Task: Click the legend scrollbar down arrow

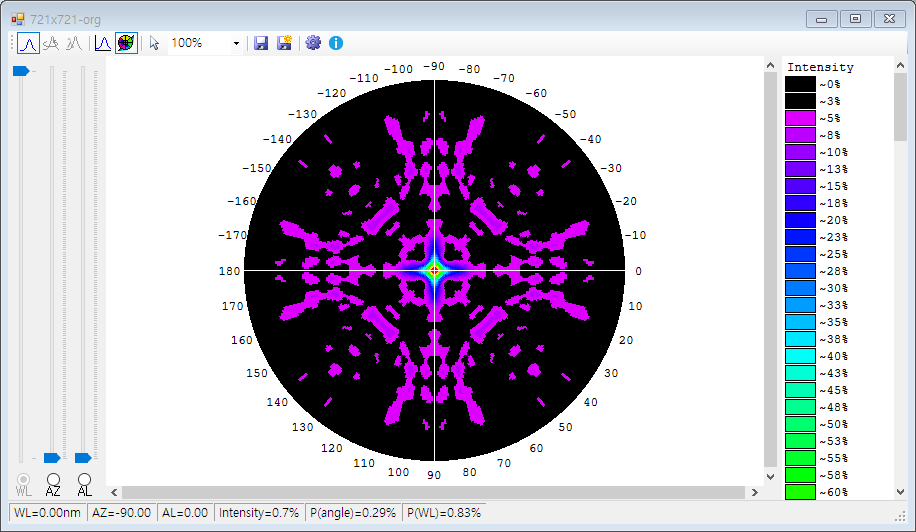Action: [x=900, y=492]
